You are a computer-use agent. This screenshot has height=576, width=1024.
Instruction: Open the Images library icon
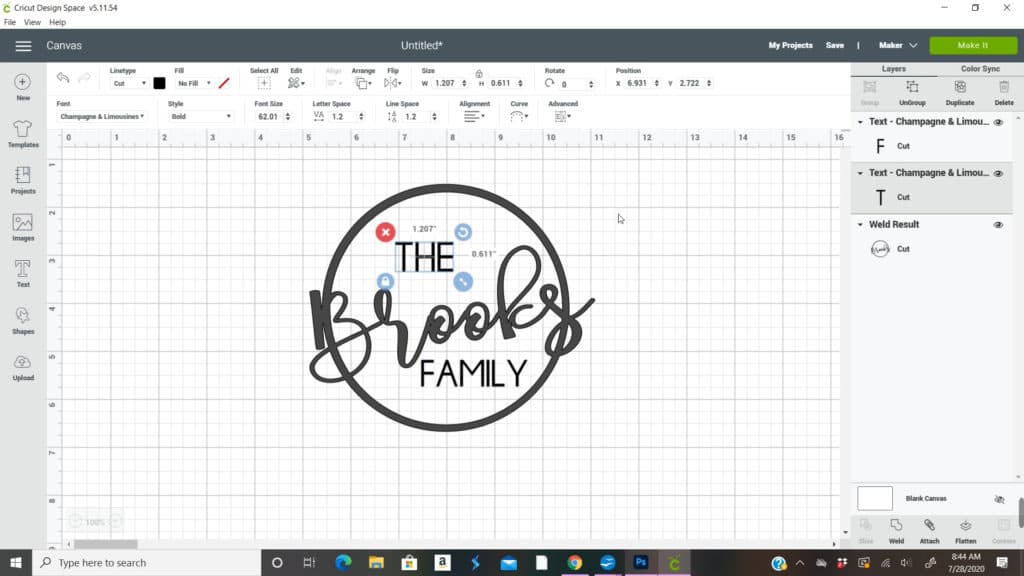(22, 227)
